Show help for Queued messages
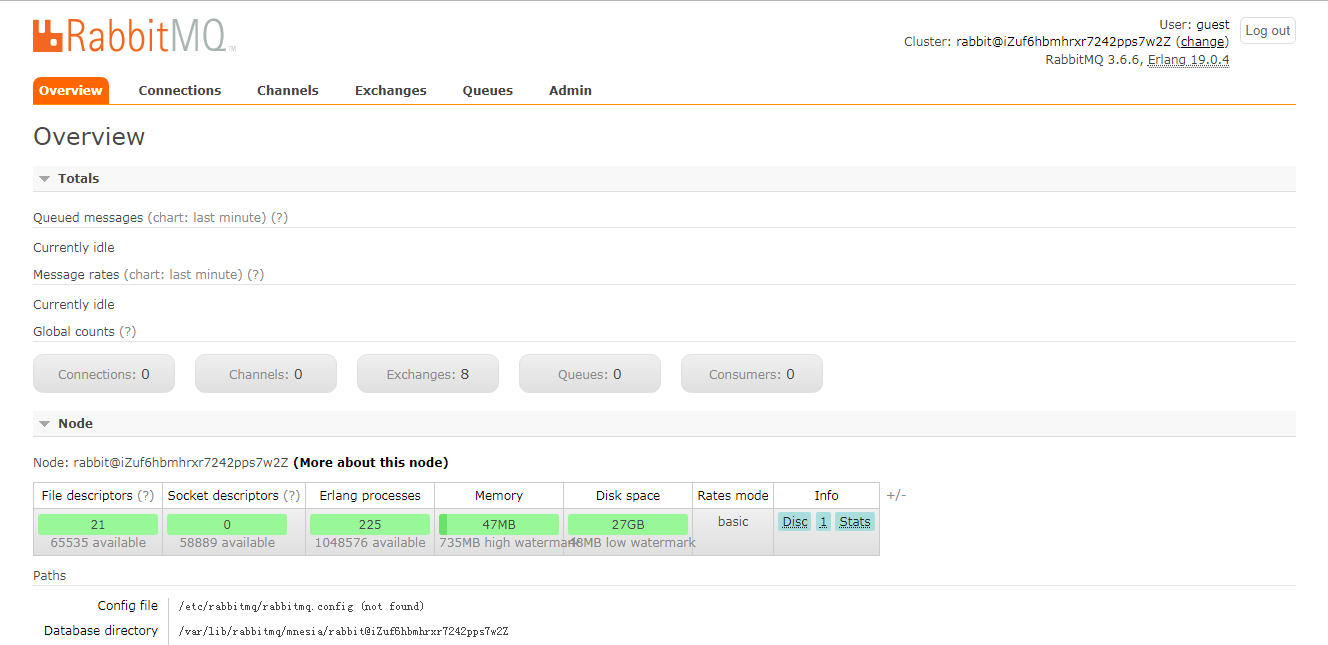 [279, 217]
